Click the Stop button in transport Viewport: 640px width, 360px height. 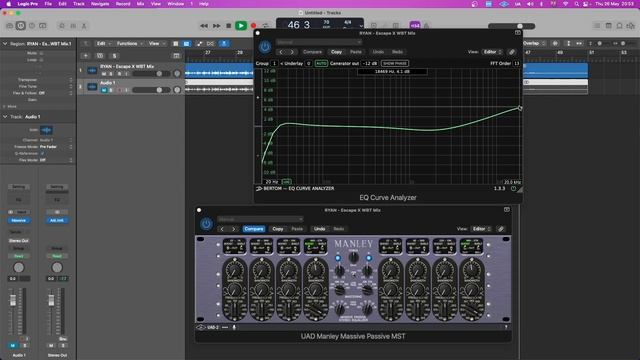tap(229, 26)
